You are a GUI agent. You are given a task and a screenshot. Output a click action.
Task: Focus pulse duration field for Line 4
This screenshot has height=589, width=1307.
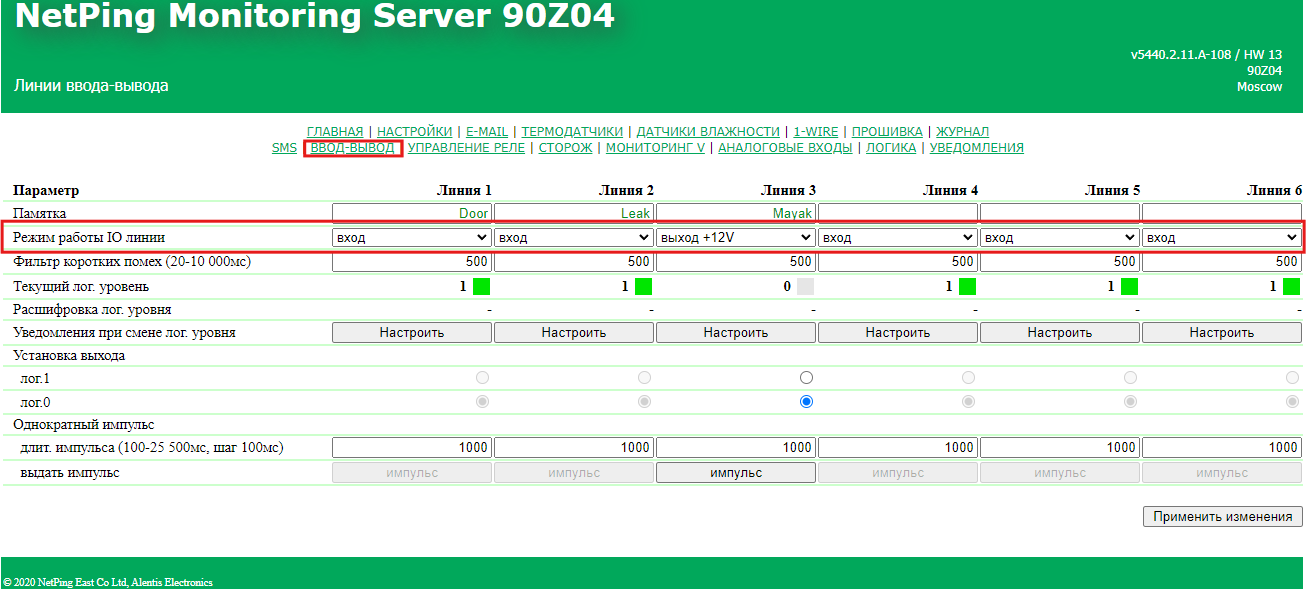898,448
